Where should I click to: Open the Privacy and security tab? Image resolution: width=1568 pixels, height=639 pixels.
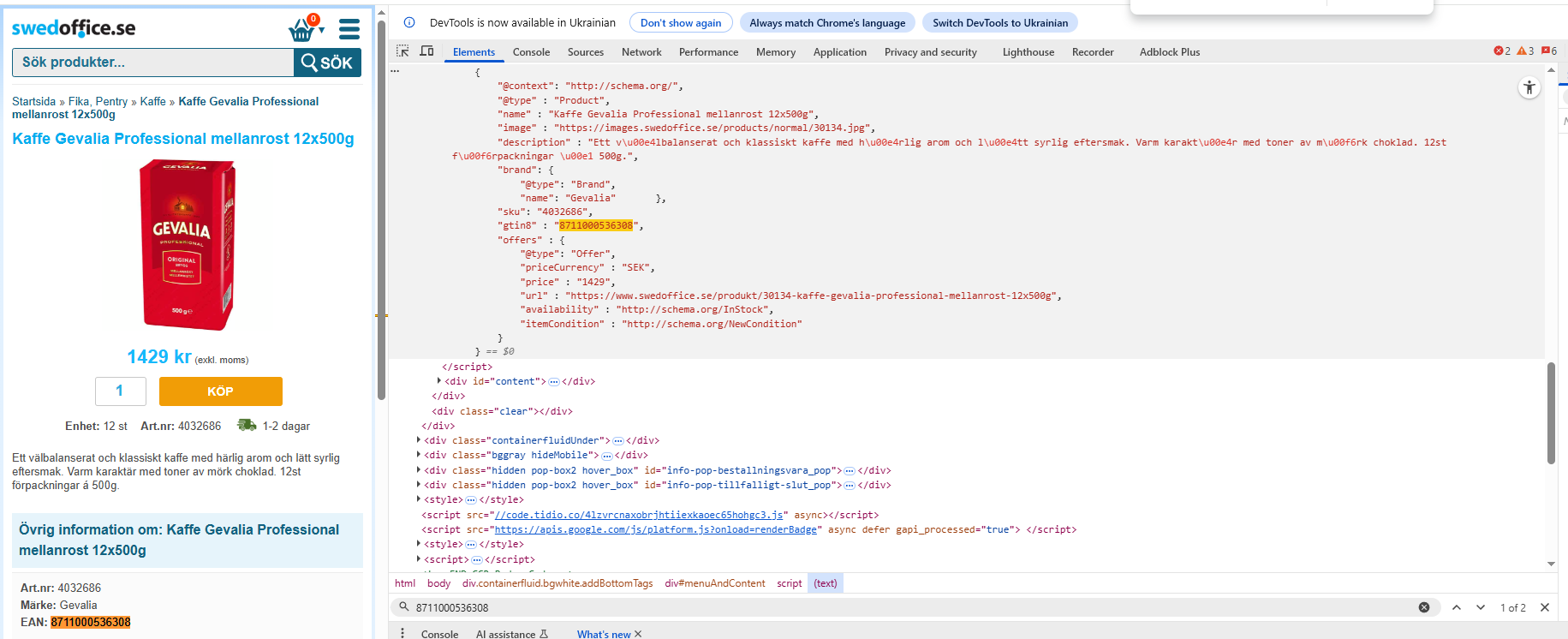[x=931, y=52]
